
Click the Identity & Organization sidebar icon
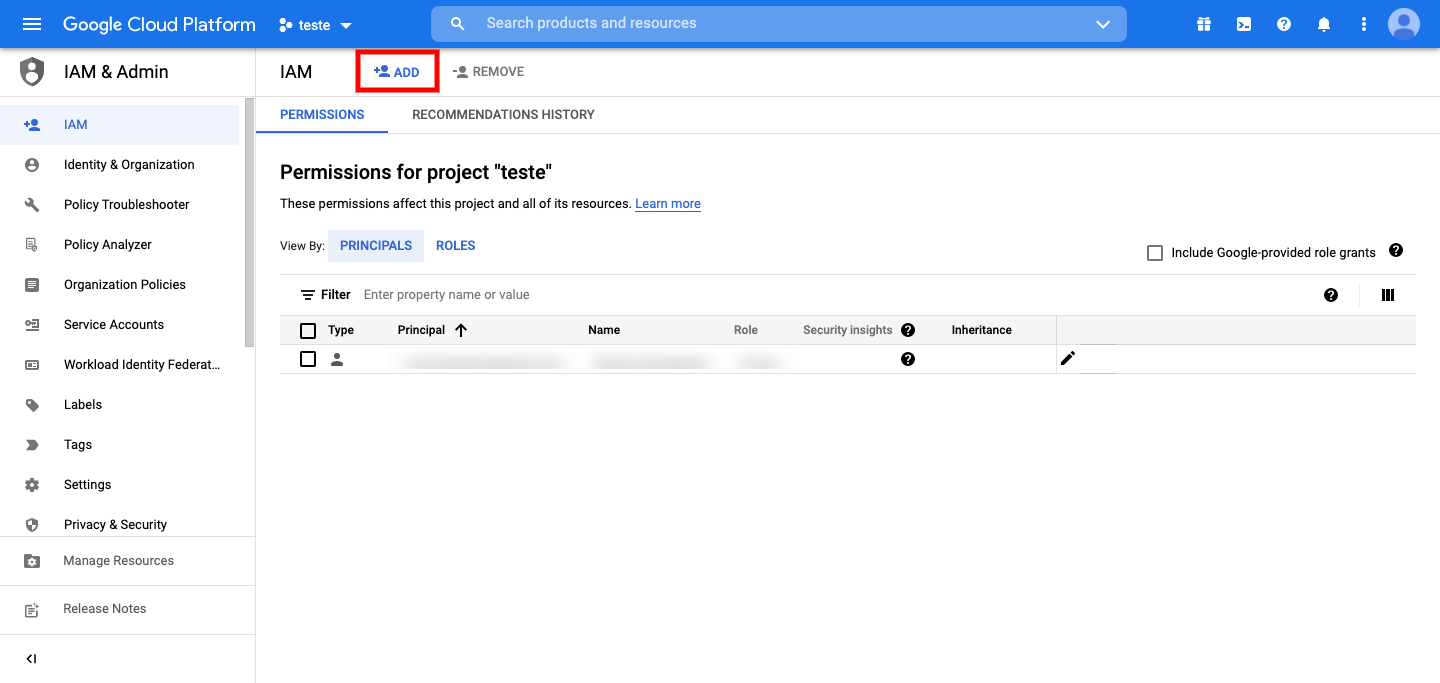click(32, 165)
